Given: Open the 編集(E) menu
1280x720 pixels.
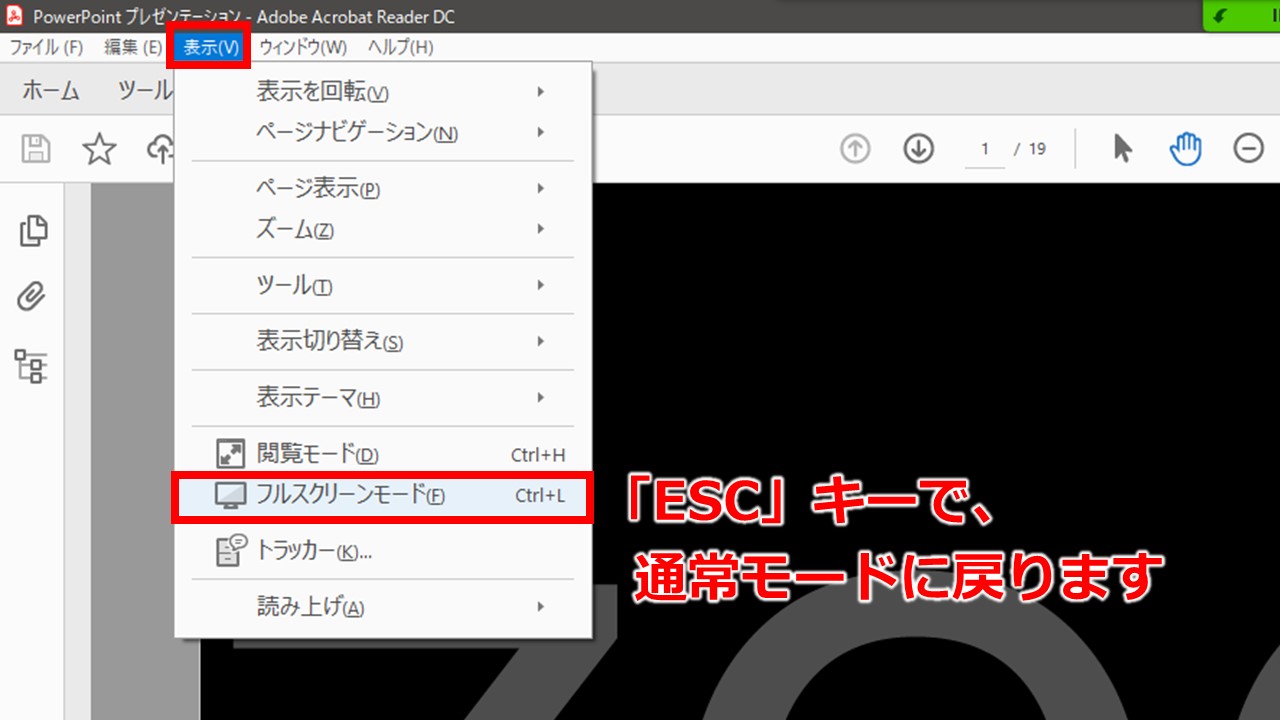Looking at the screenshot, I should point(133,47).
